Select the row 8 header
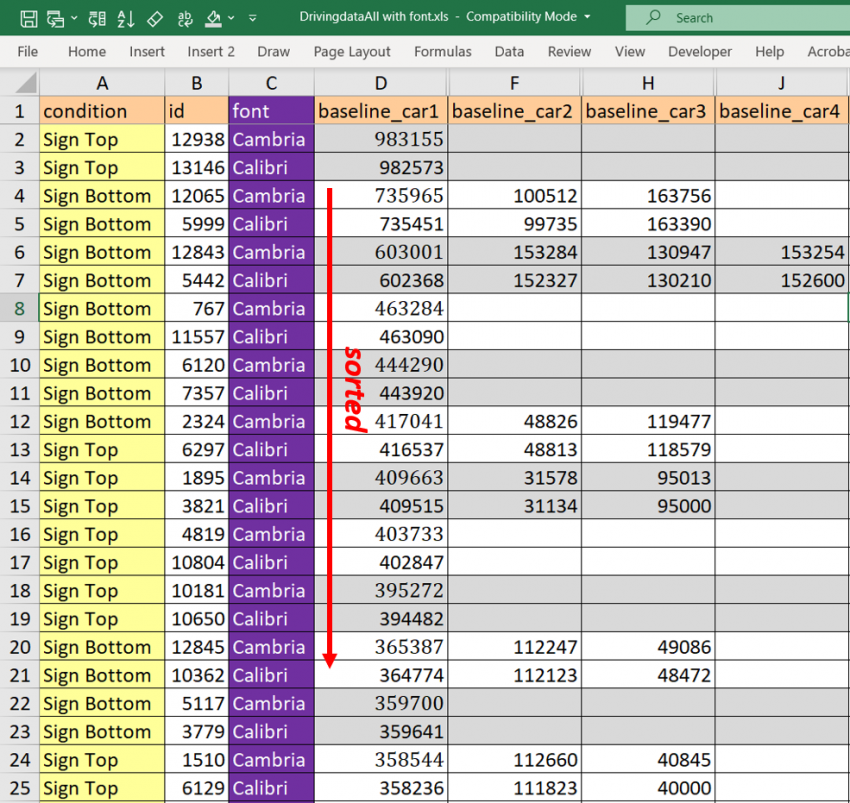The width and height of the screenshot is (850, 803). tap(19, 309)
